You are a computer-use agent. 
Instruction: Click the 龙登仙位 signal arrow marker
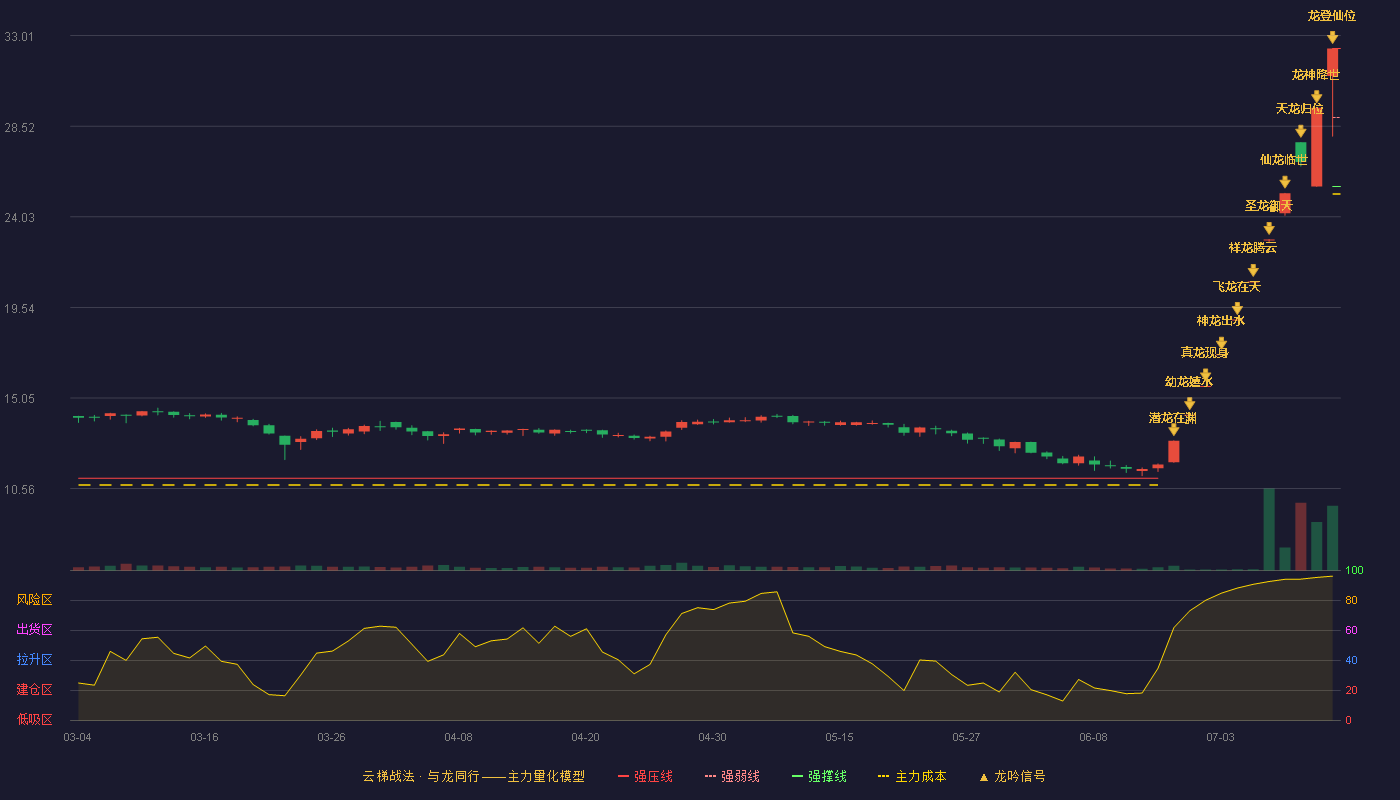pos(1332,37)
